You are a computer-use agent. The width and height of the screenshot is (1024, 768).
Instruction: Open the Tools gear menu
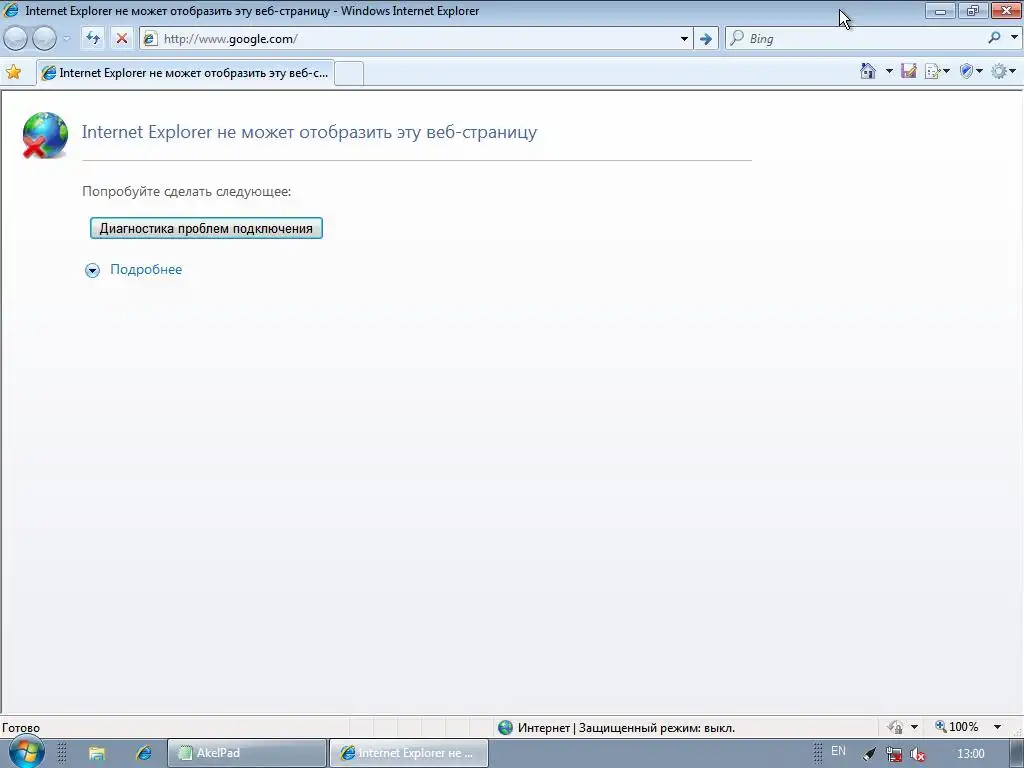pos(999,71)
